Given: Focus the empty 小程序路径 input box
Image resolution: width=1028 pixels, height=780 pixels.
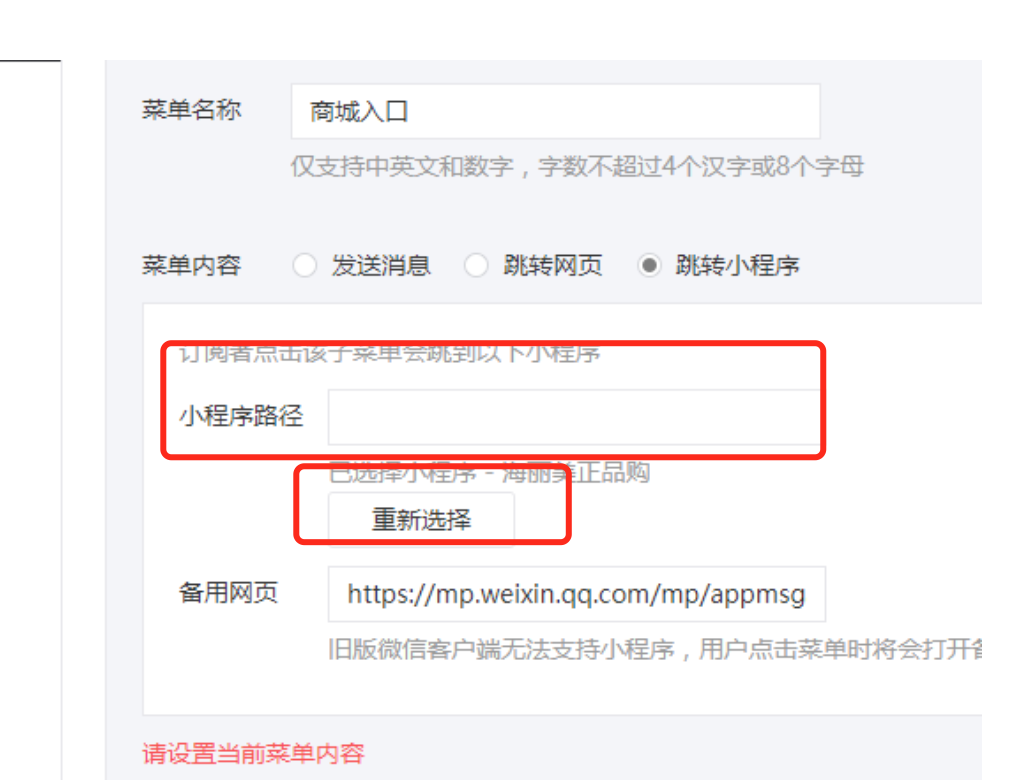Looking at the screenshot, I should 574,418.
